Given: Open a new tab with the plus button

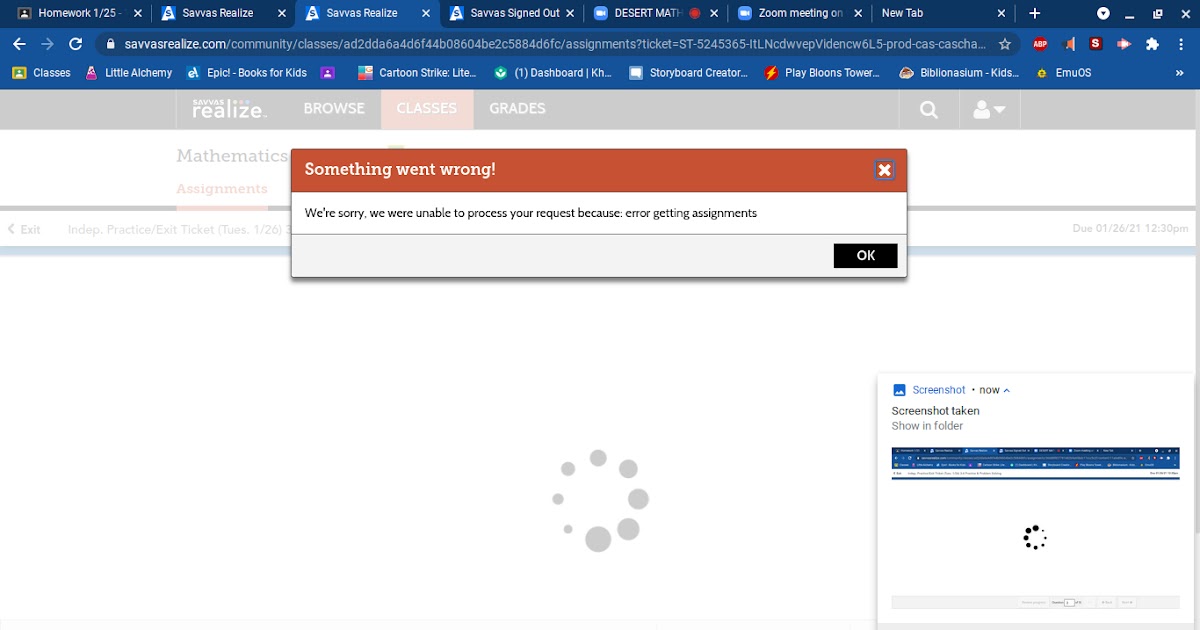Looking at the screenshot, I should pyautogui.click(x=1035, y=13).
